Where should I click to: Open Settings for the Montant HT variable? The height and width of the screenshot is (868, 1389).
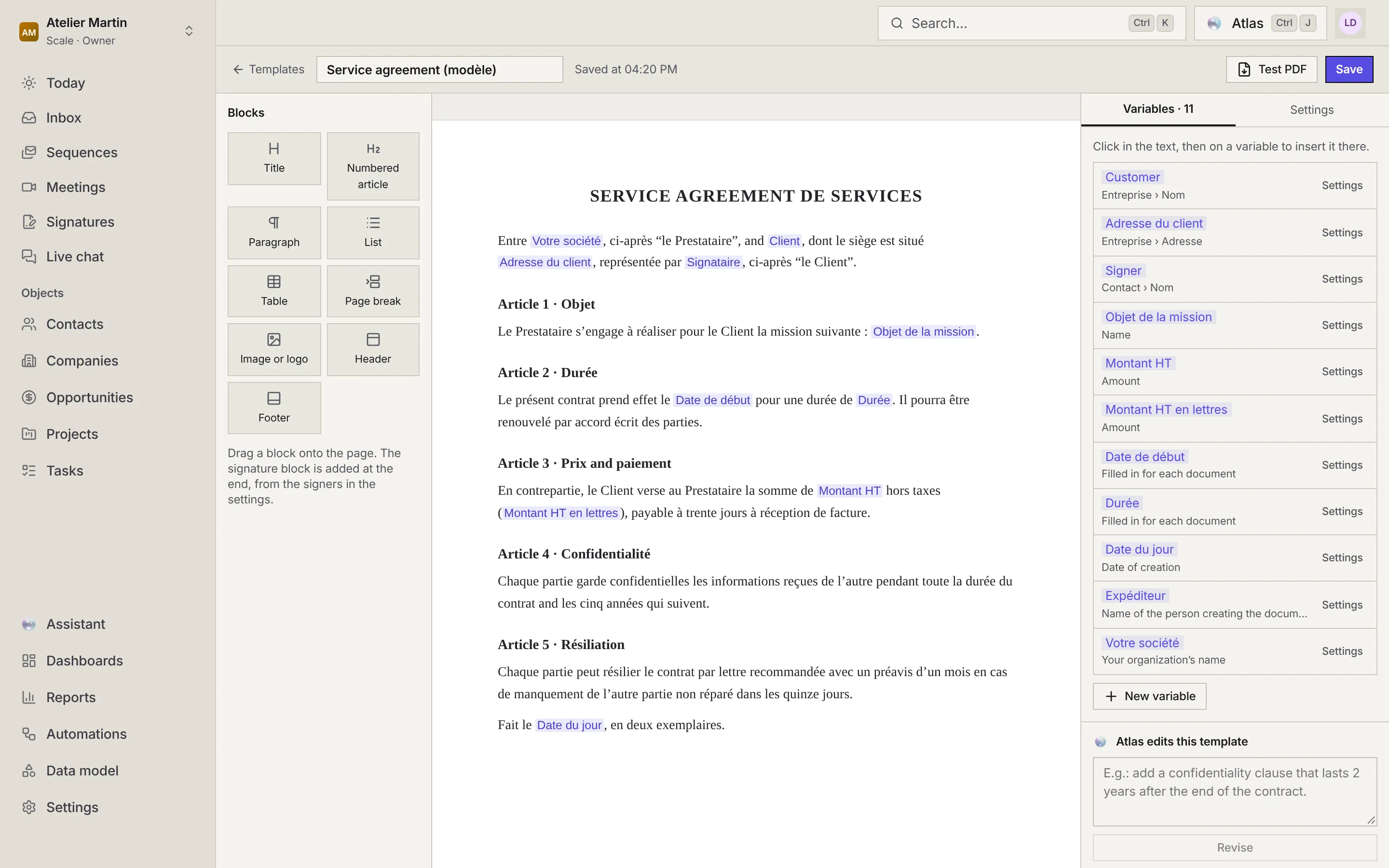1341,371
